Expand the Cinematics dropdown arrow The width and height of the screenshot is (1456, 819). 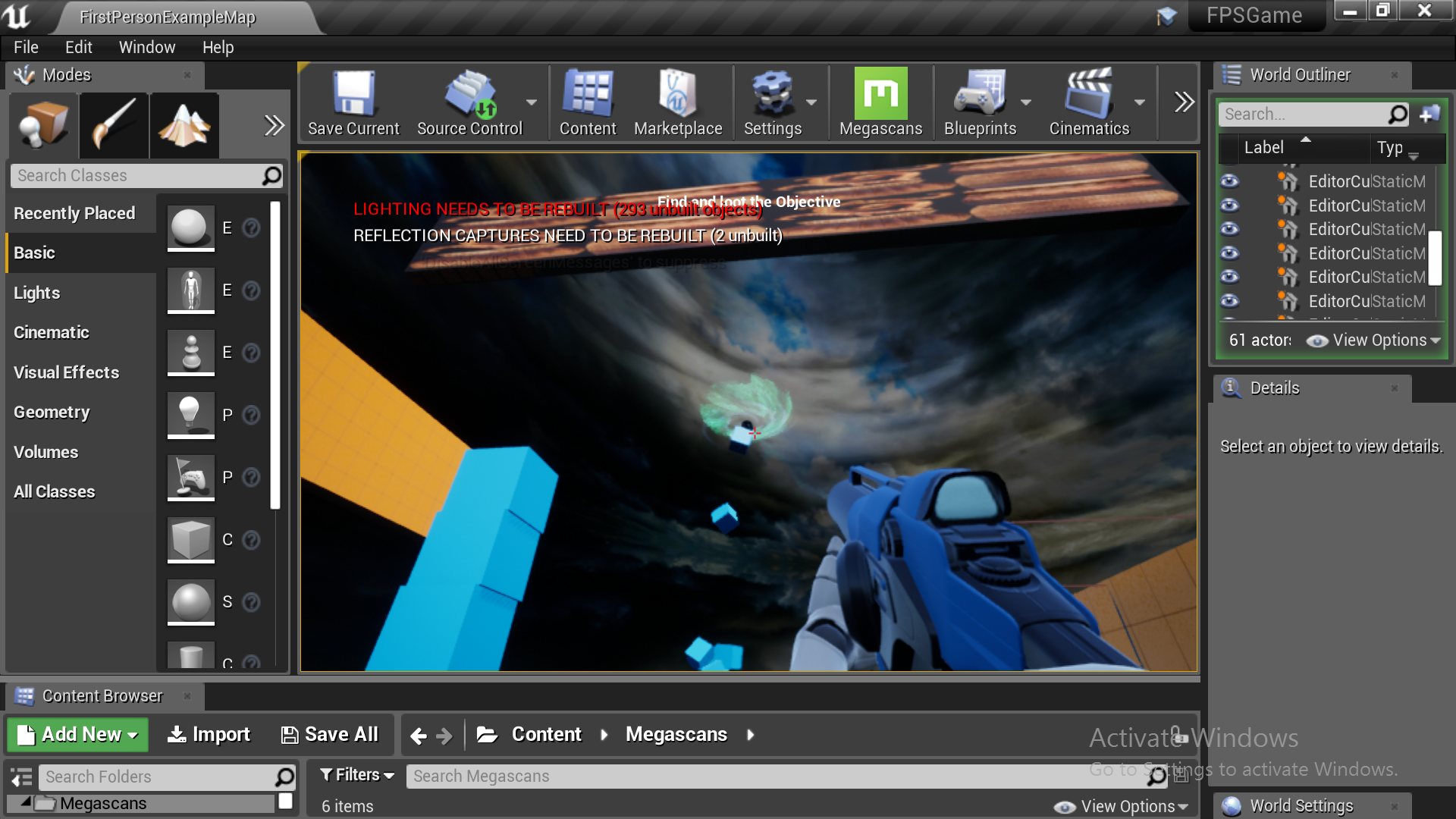[x=1140, y=102]
